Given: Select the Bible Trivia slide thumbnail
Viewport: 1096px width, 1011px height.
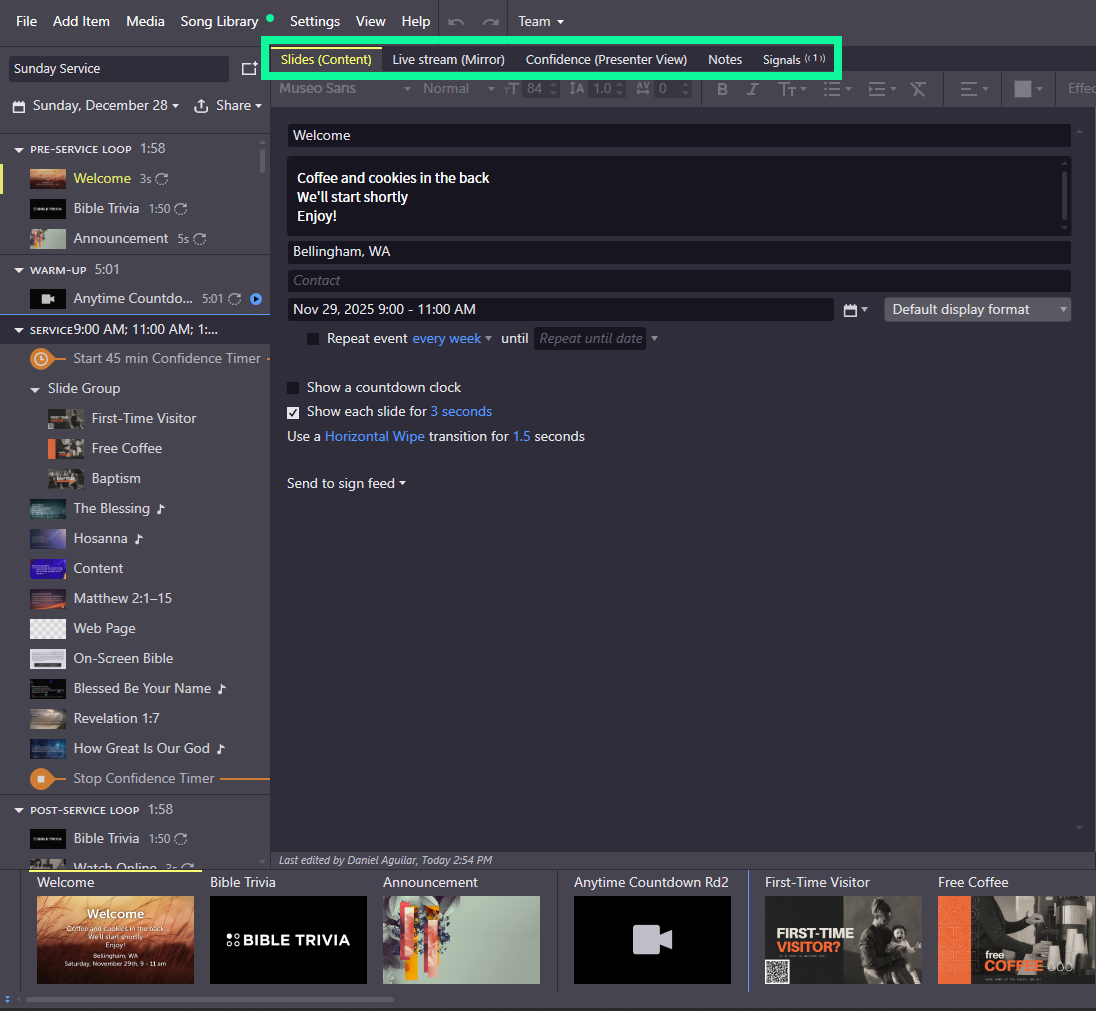Looking at the screenshot, I should pyautogui.click(x=288, y=940).
